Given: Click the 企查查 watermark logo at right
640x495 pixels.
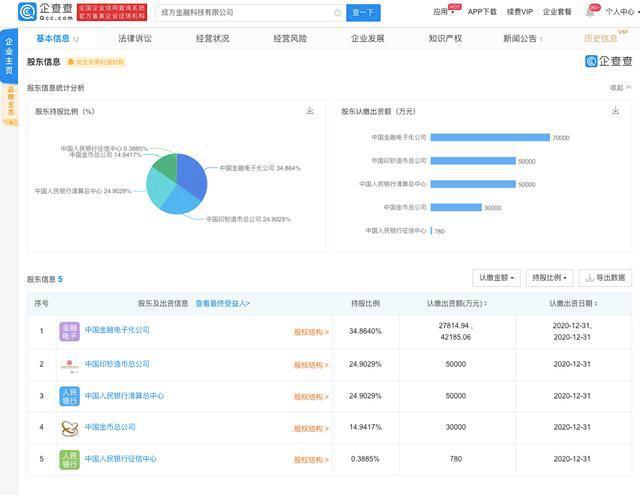Looking at the screenshot, I should click(x=609, y=61).
